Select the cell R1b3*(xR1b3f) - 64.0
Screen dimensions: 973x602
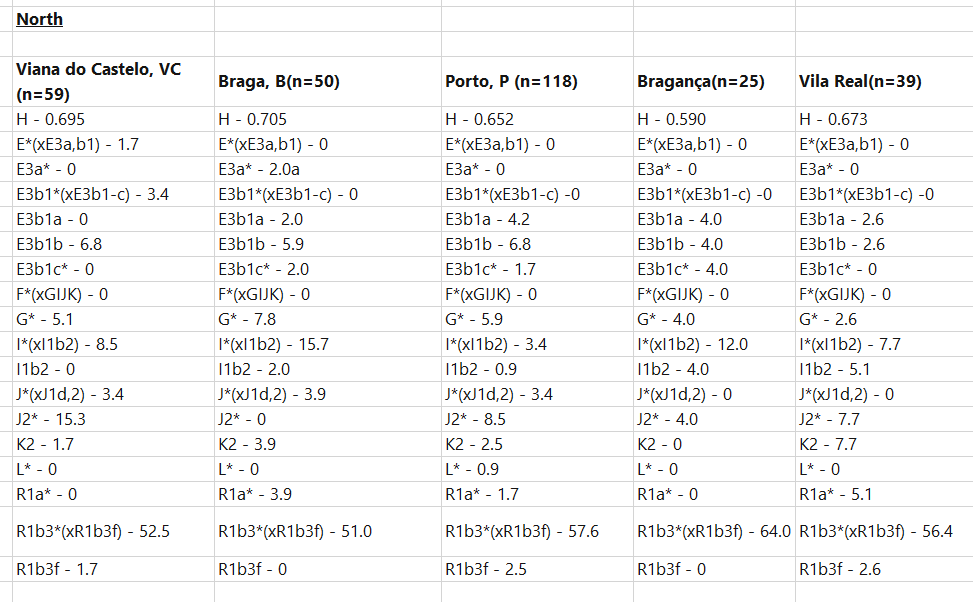tap(714, 532)
